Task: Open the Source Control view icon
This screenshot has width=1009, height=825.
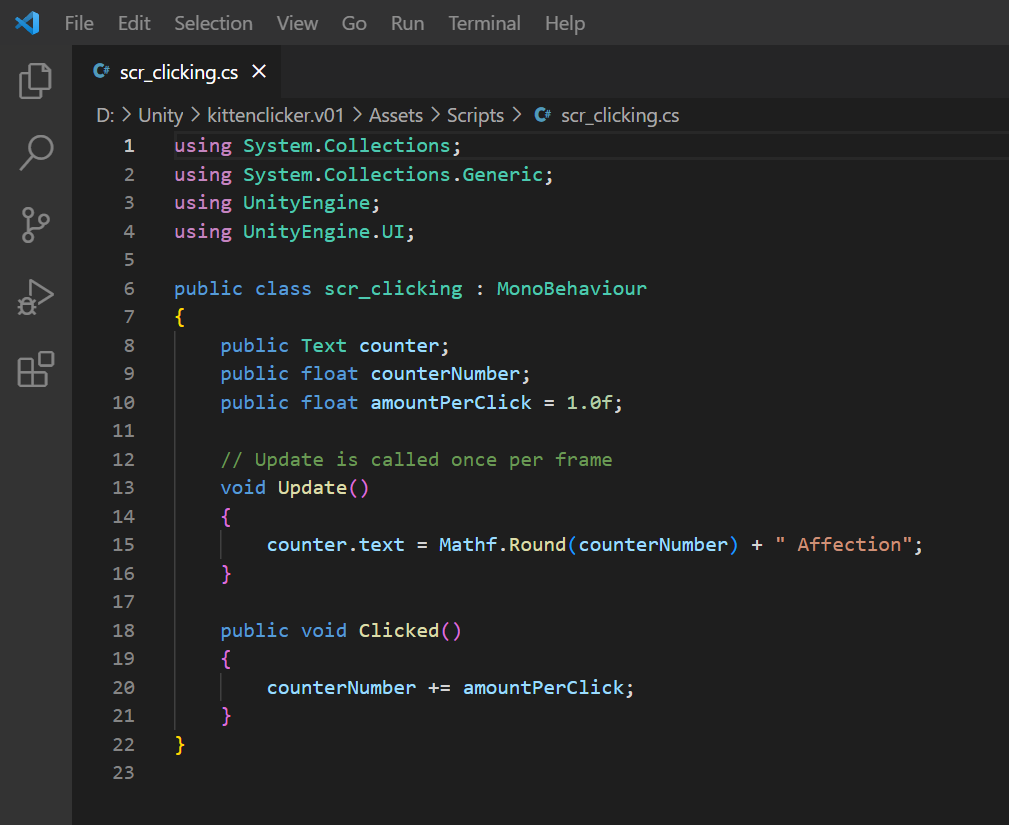Action: (36, 226)
